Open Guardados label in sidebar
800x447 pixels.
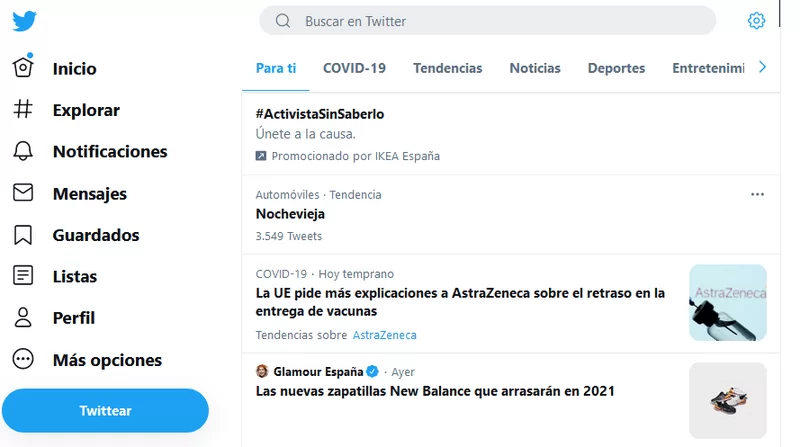(96, 235)
